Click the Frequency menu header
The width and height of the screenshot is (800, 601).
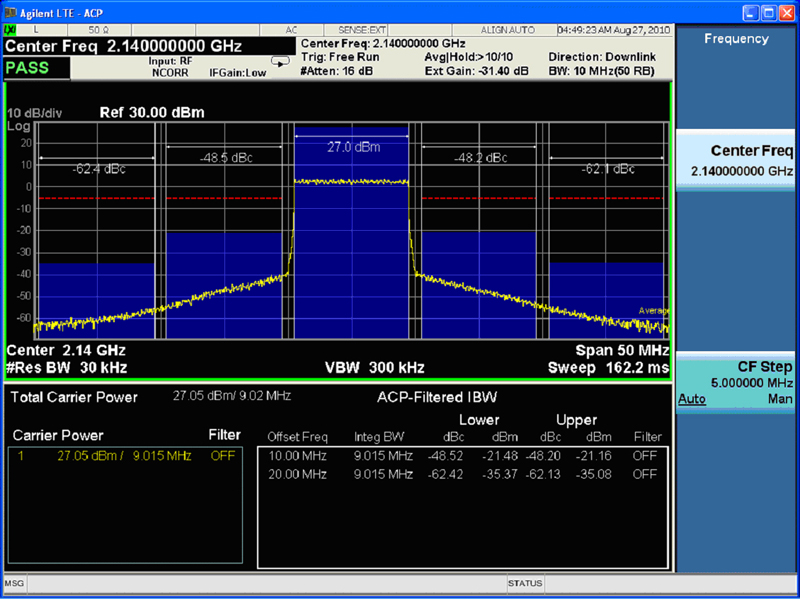pos(736,39)
